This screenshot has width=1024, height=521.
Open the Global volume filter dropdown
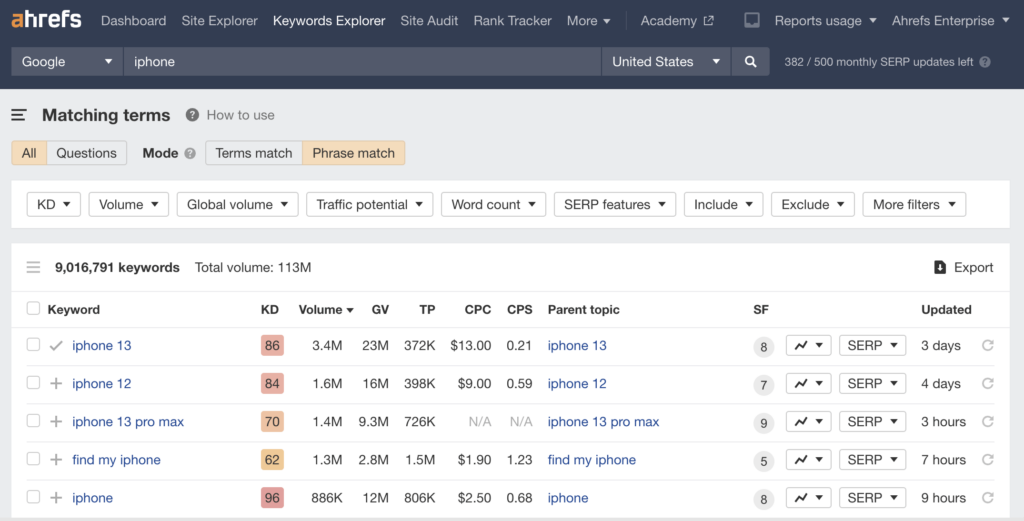(x=238, y=204)
